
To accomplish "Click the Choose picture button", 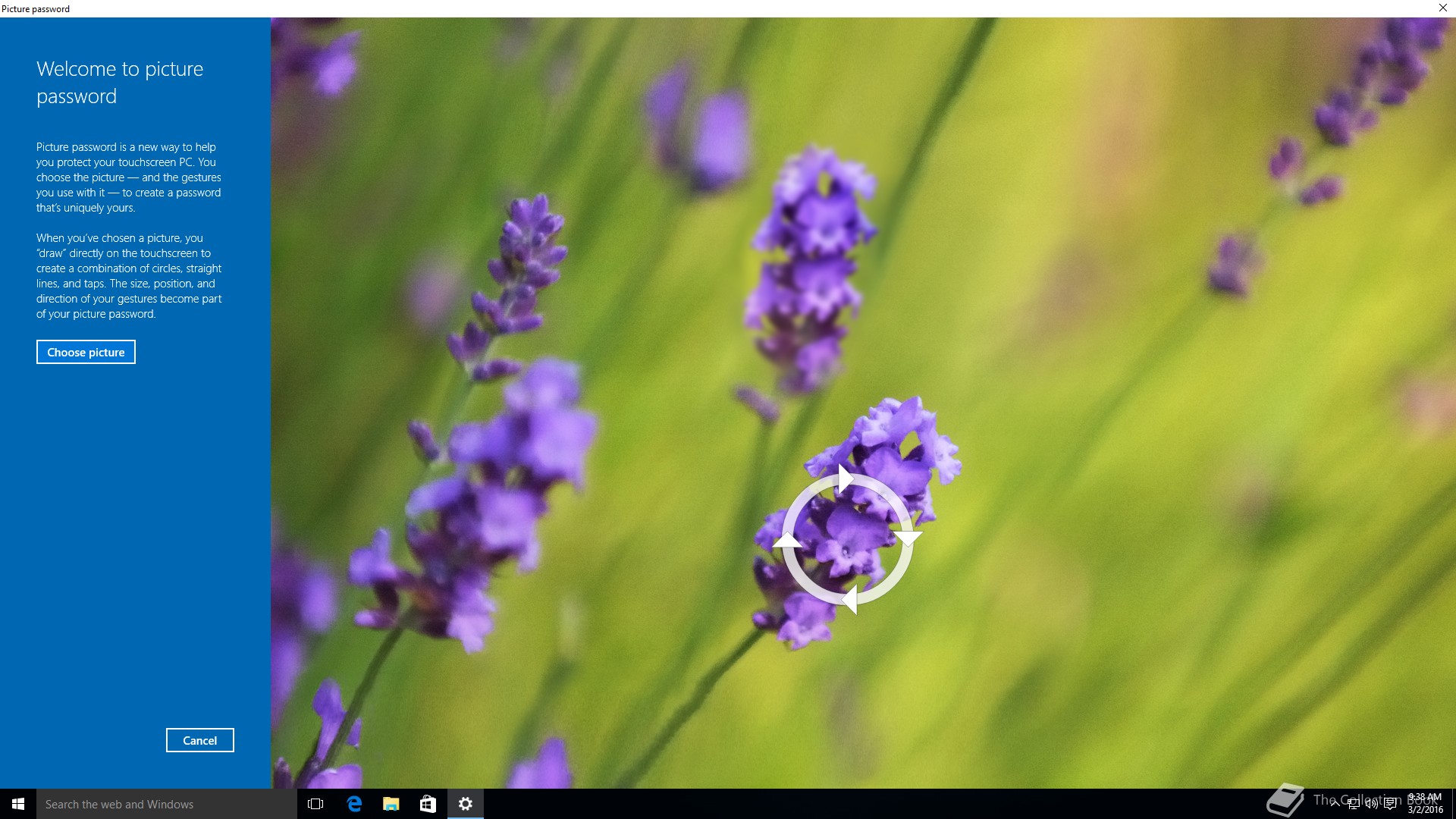I will coord(86,352).
